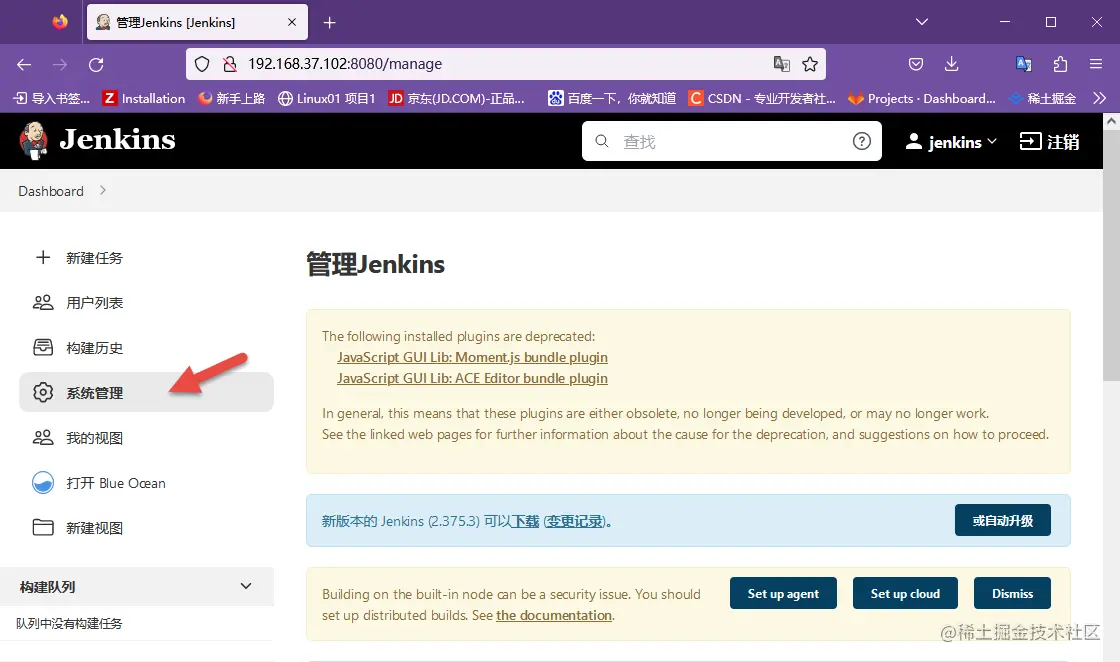This screenshot has width=1120, height=662.
Task: Open the 导入书签 bookmark
Action: [x=52, y=99]
